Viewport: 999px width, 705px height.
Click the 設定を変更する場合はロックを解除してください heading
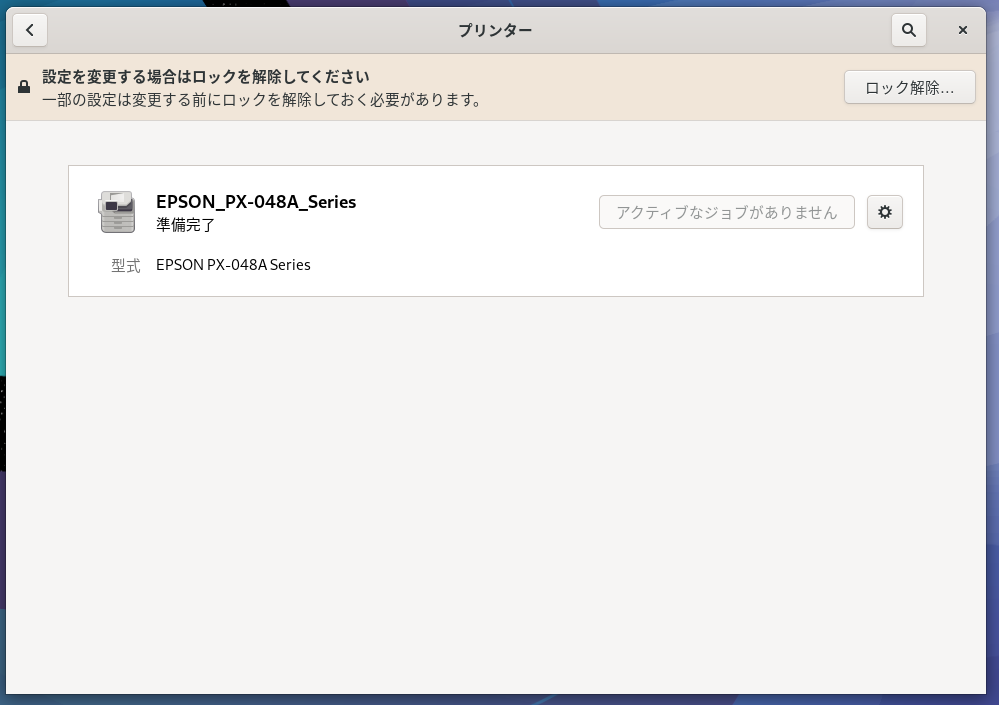(x=206, y=77)
